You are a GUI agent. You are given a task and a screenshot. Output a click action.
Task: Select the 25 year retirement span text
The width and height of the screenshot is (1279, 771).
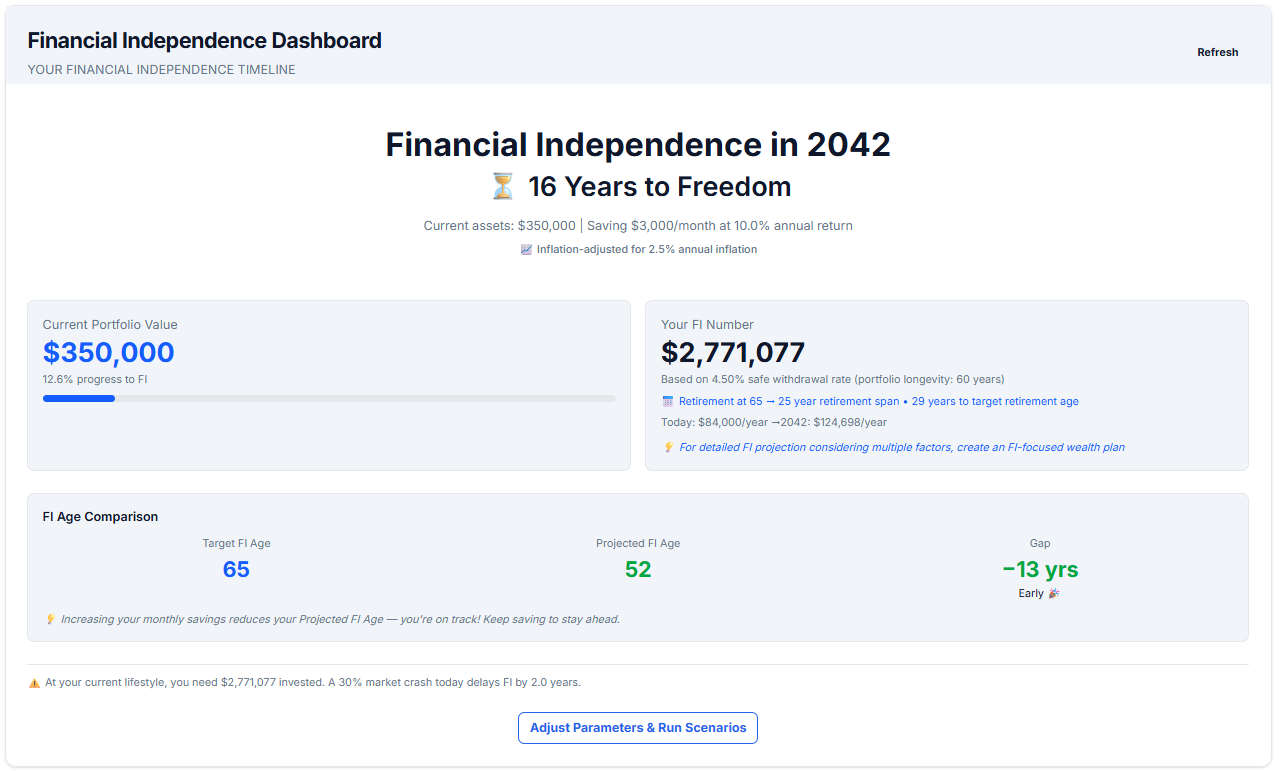(837, 401)
